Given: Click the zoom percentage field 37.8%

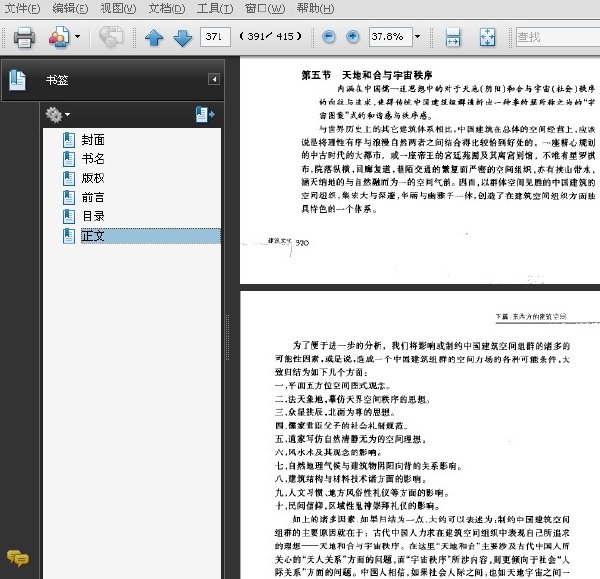Looking at the screenshot, I should 391,37.
